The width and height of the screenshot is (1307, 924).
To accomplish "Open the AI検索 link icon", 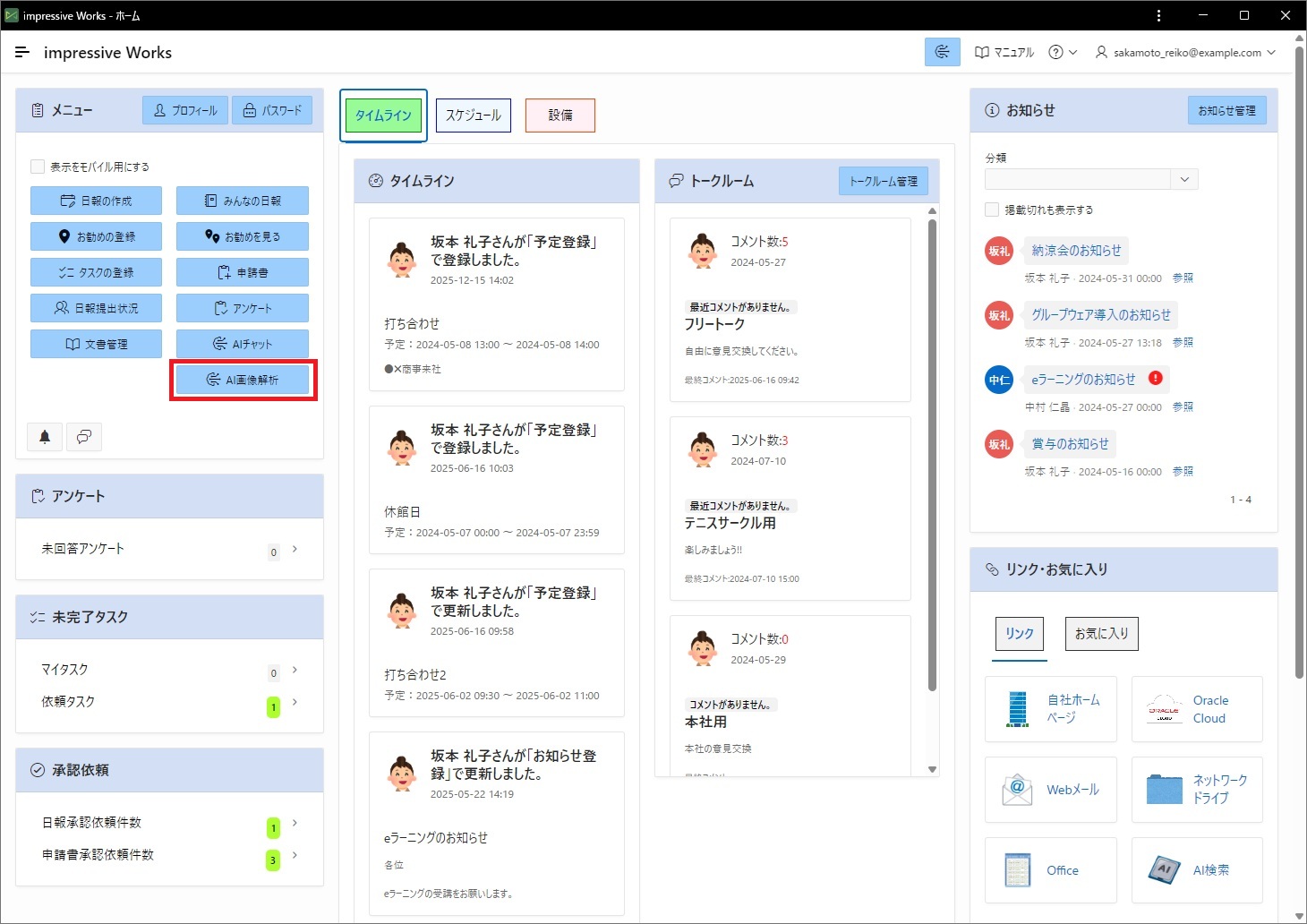I will click(1164, 870).
